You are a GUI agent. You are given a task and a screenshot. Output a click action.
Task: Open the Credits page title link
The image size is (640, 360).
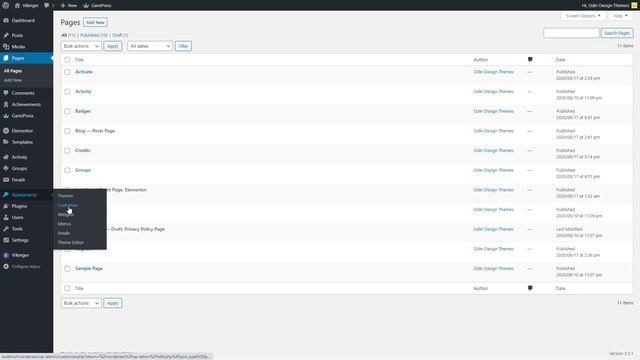coord(82,151)
